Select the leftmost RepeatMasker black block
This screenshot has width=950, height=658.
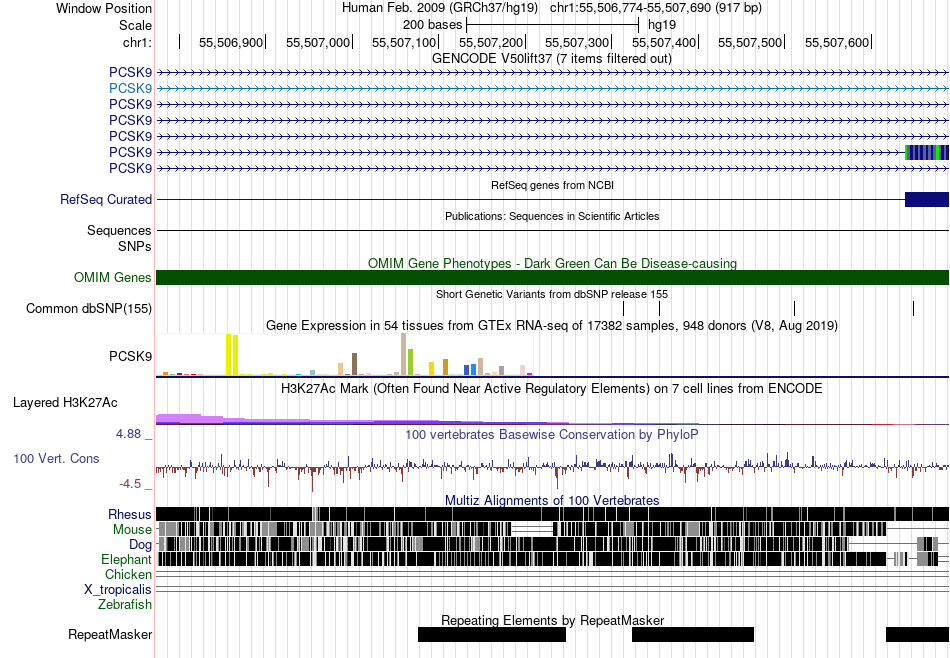[x=491, y=634]
